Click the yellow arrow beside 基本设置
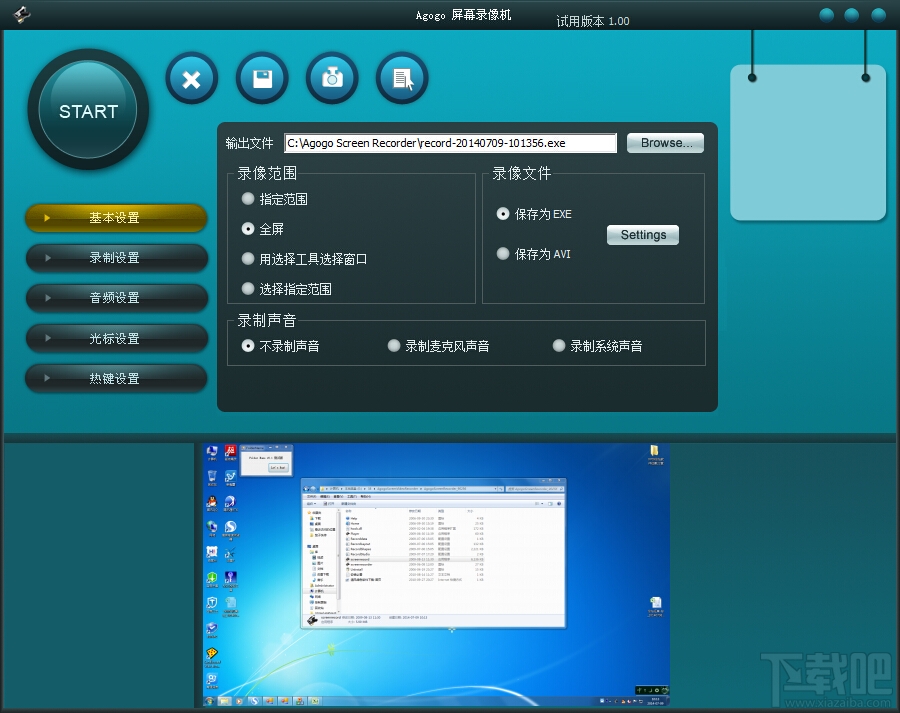 [48, 218]
